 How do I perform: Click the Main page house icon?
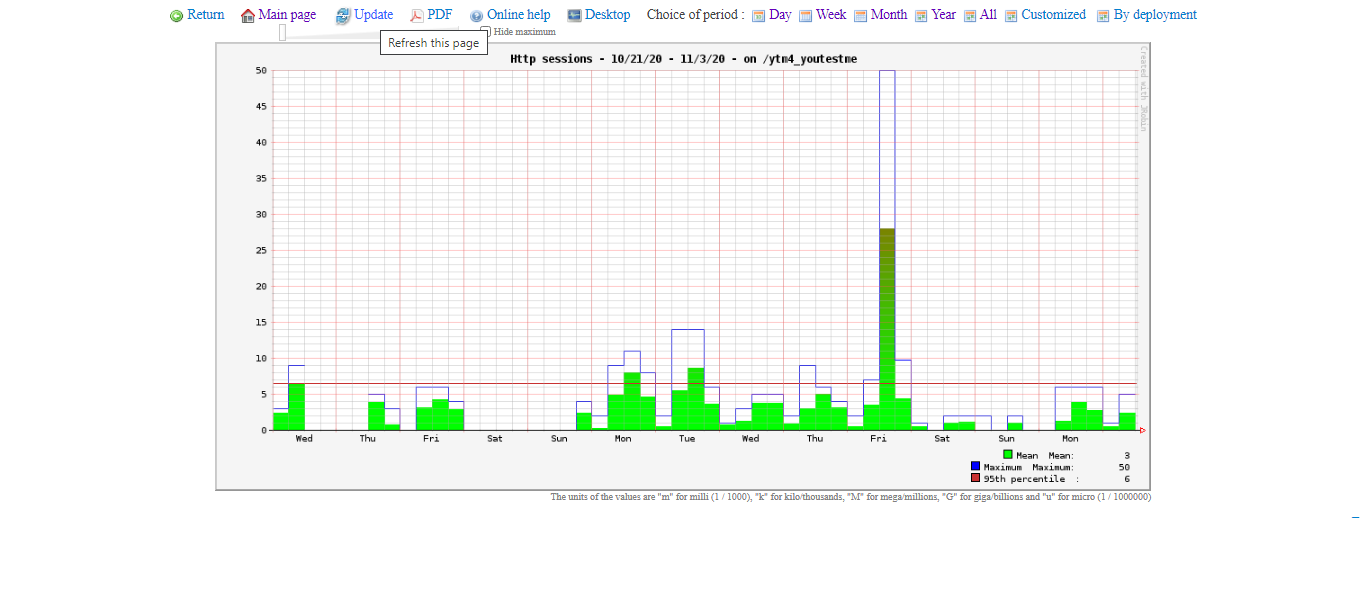(248, 16)
